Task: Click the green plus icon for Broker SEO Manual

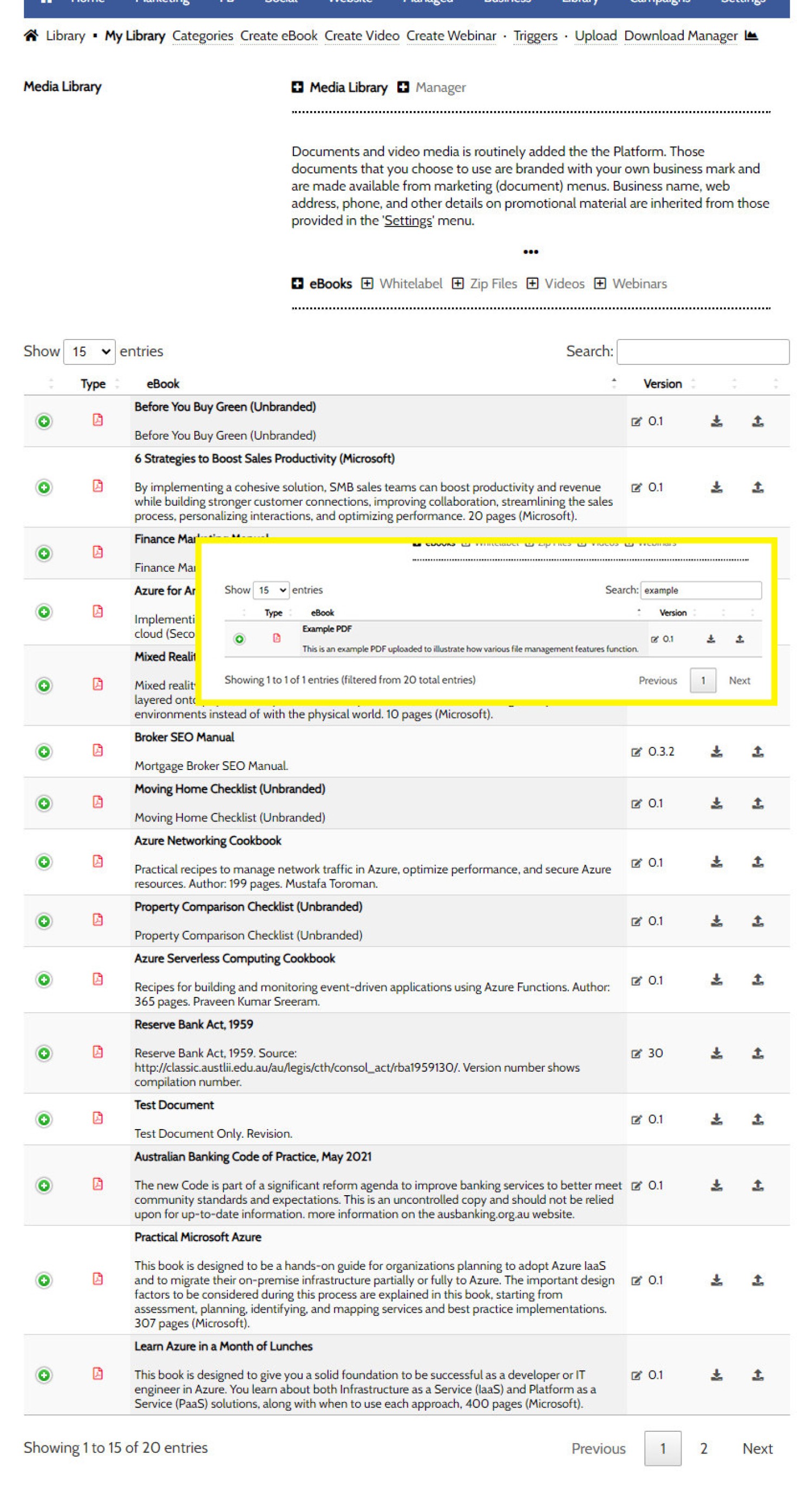Action: click(43, 752)
